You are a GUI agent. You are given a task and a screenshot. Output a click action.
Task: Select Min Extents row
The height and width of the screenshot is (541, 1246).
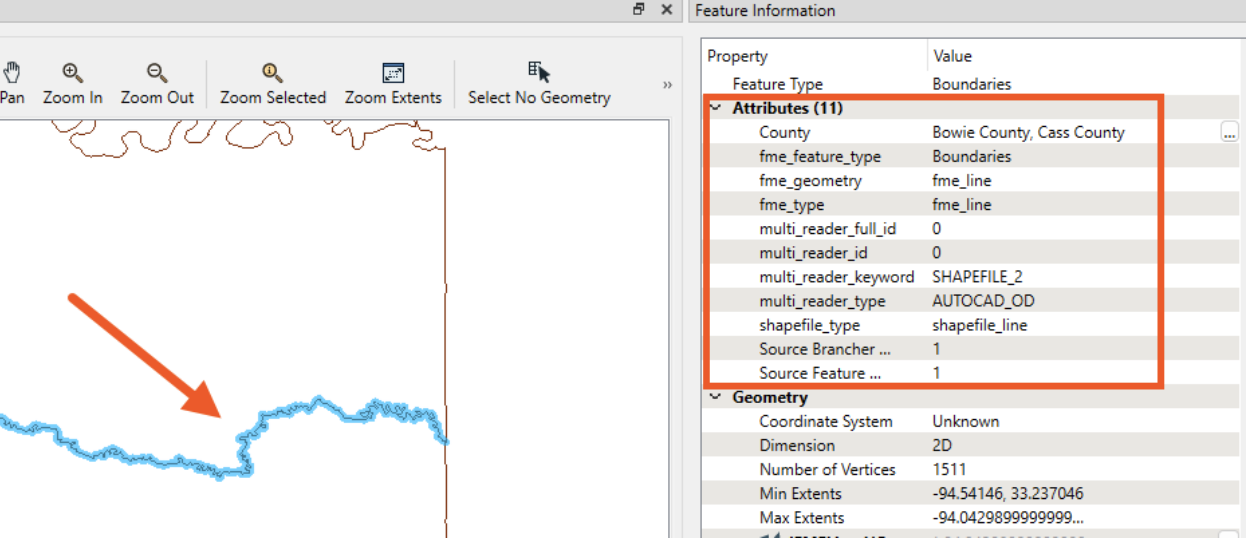972,493
